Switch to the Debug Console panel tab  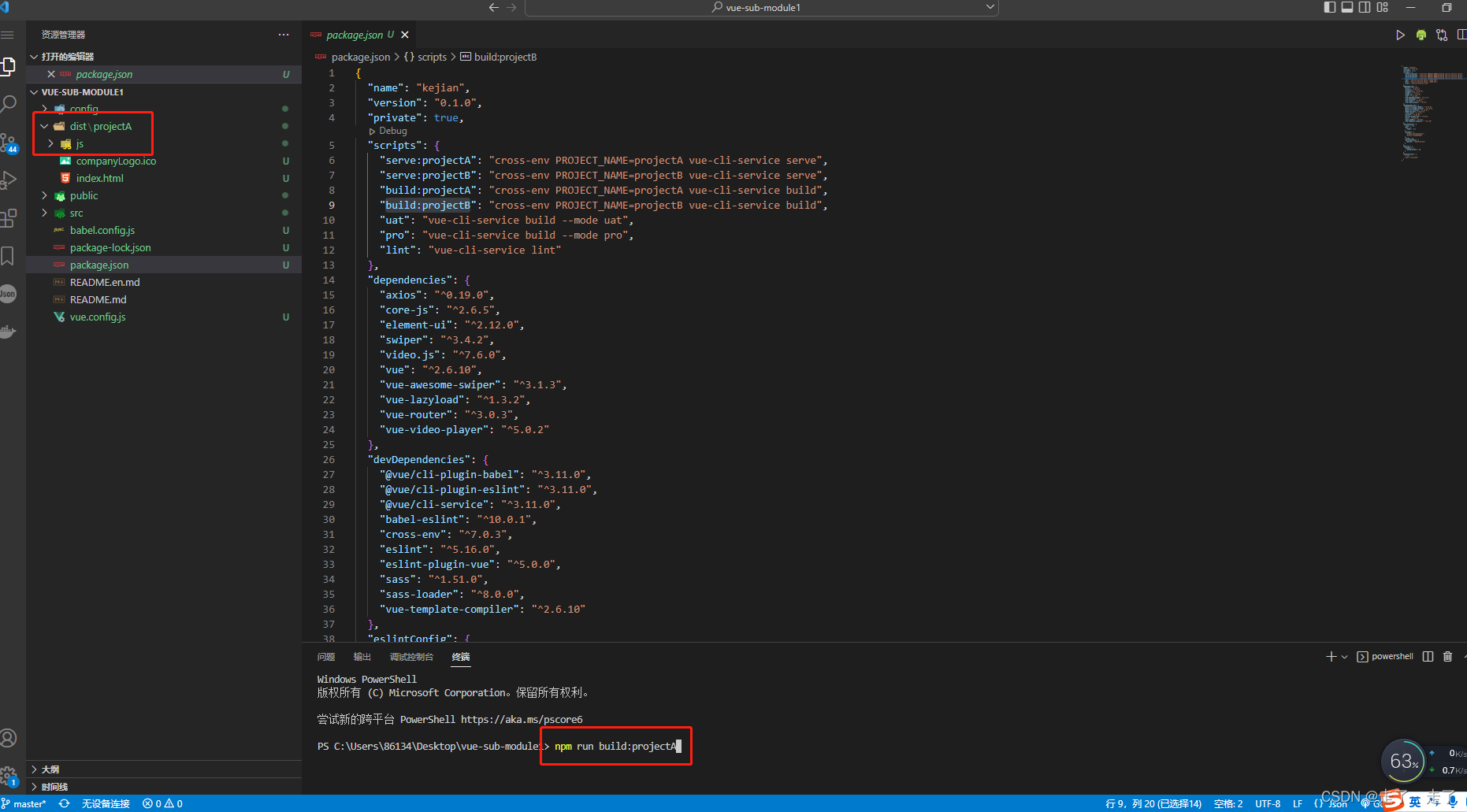point(411,657)
